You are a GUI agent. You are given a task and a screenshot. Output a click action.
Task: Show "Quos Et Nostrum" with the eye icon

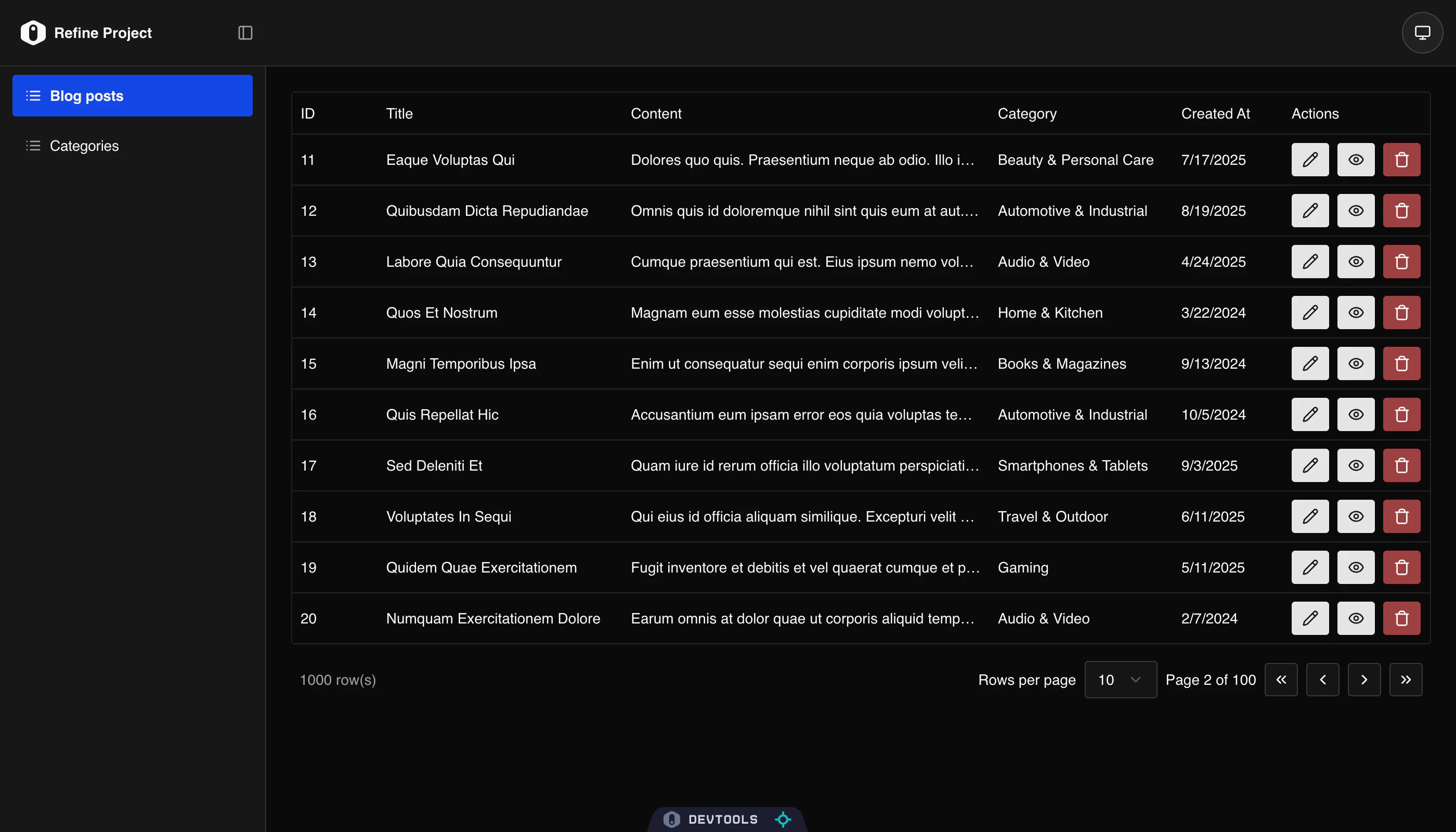click(1356, 313)
